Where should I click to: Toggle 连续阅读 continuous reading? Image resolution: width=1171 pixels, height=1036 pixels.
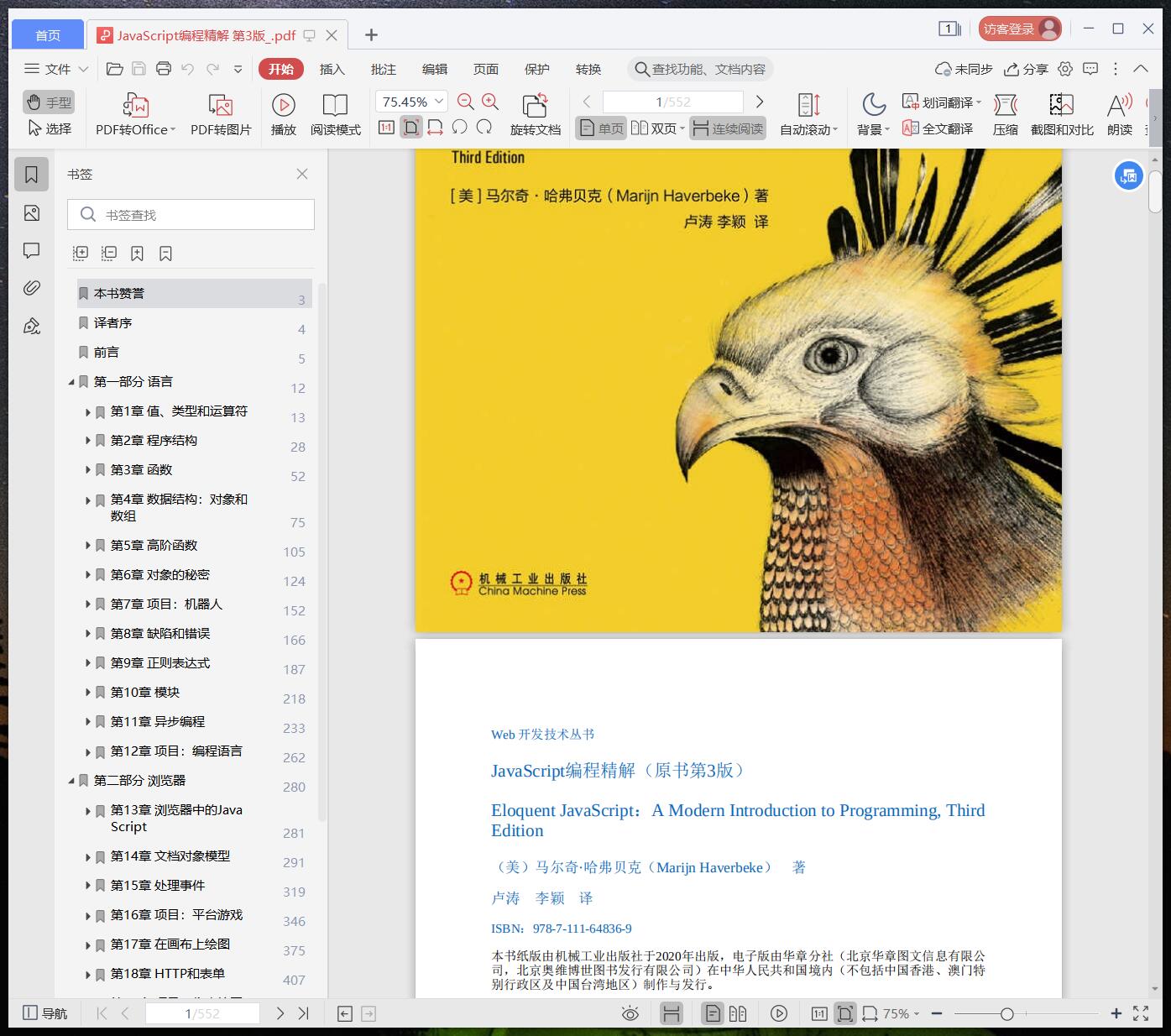728,128
